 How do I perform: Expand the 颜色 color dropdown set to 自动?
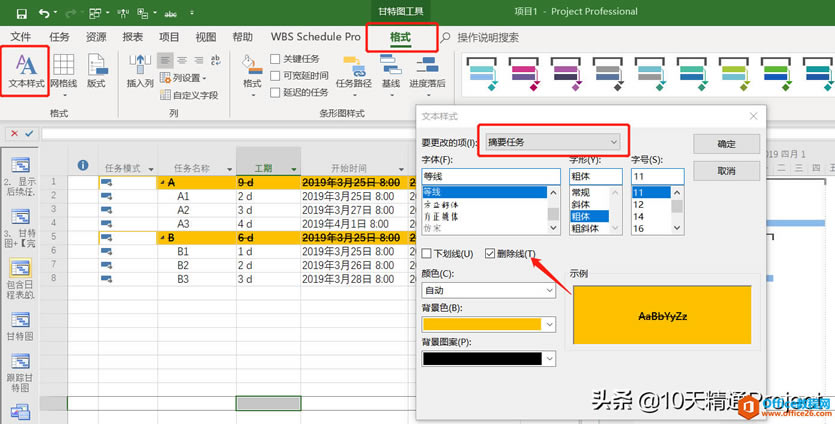pos(488,290)
